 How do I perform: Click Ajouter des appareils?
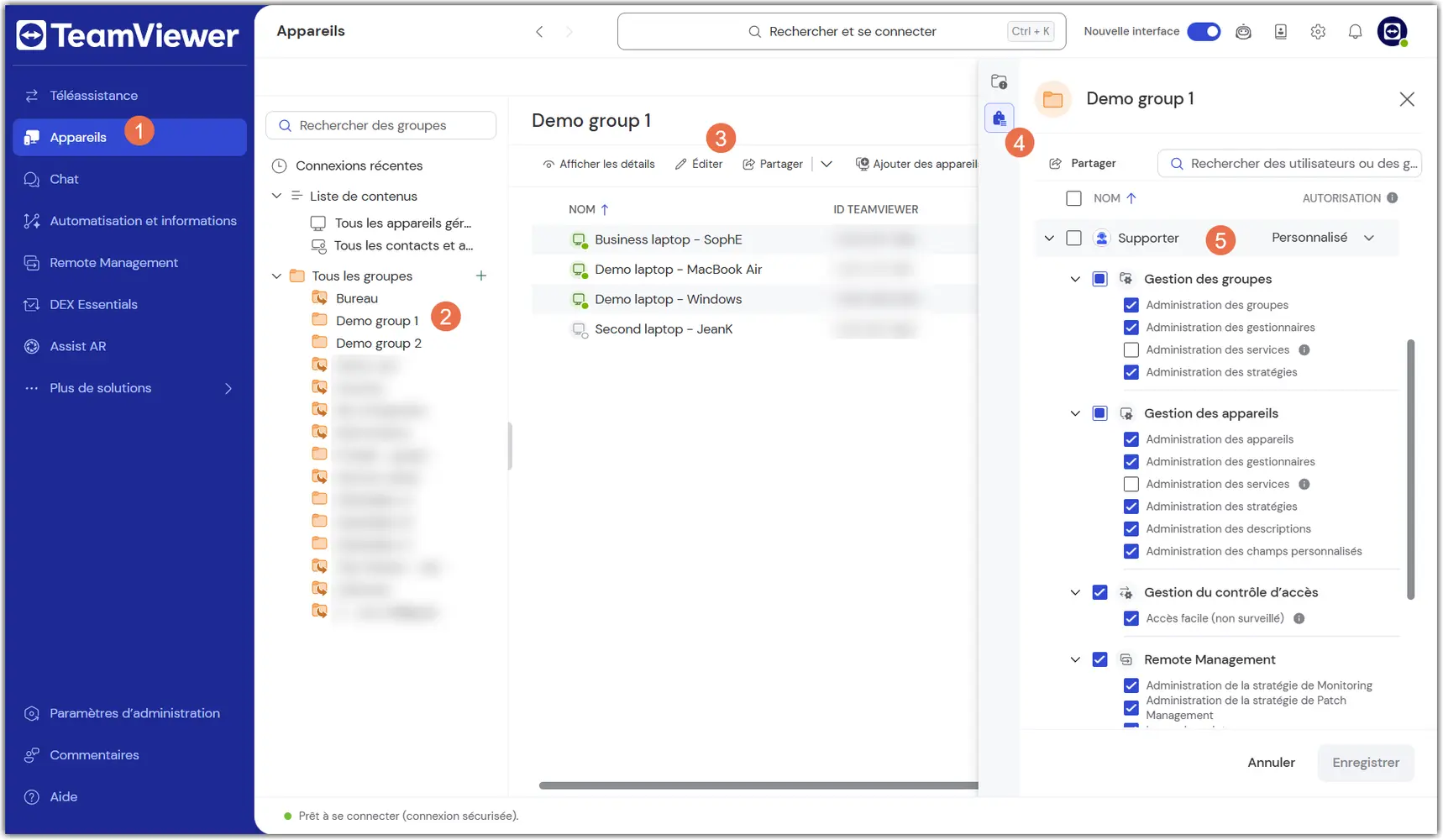[916, 165]
